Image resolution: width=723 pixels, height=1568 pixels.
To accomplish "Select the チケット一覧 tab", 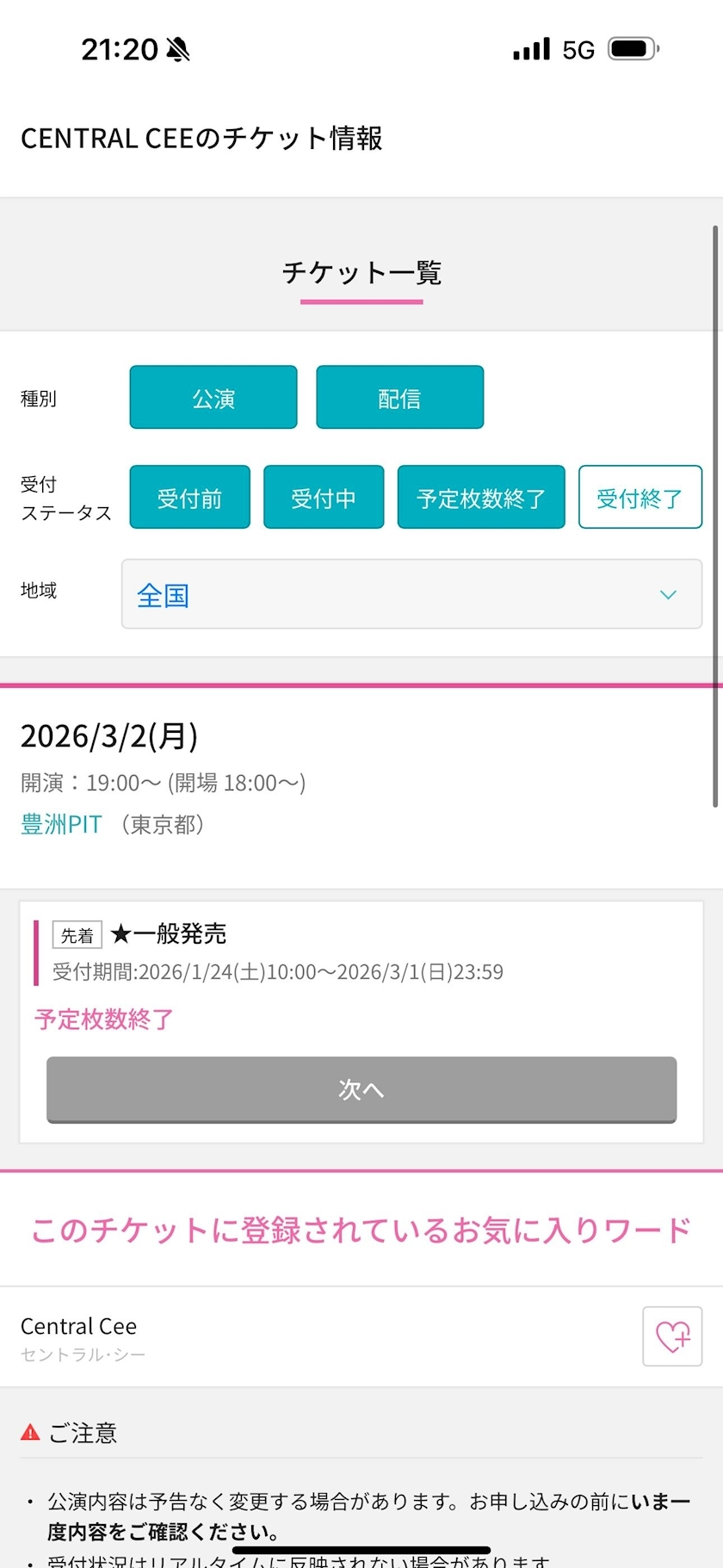I will [361, 274].
